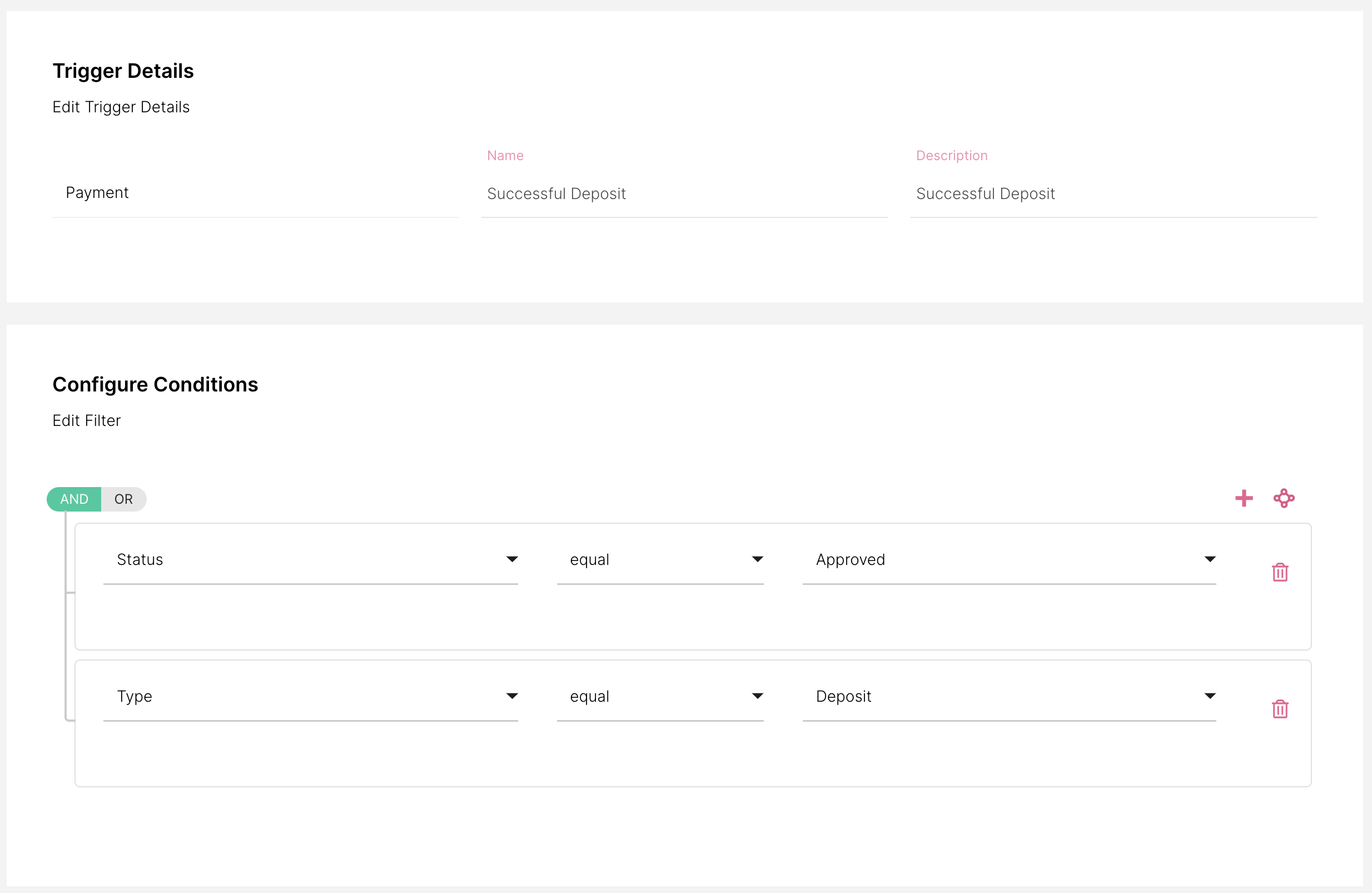
Task: Open the Status field dropdown
Action: (311, 560)
